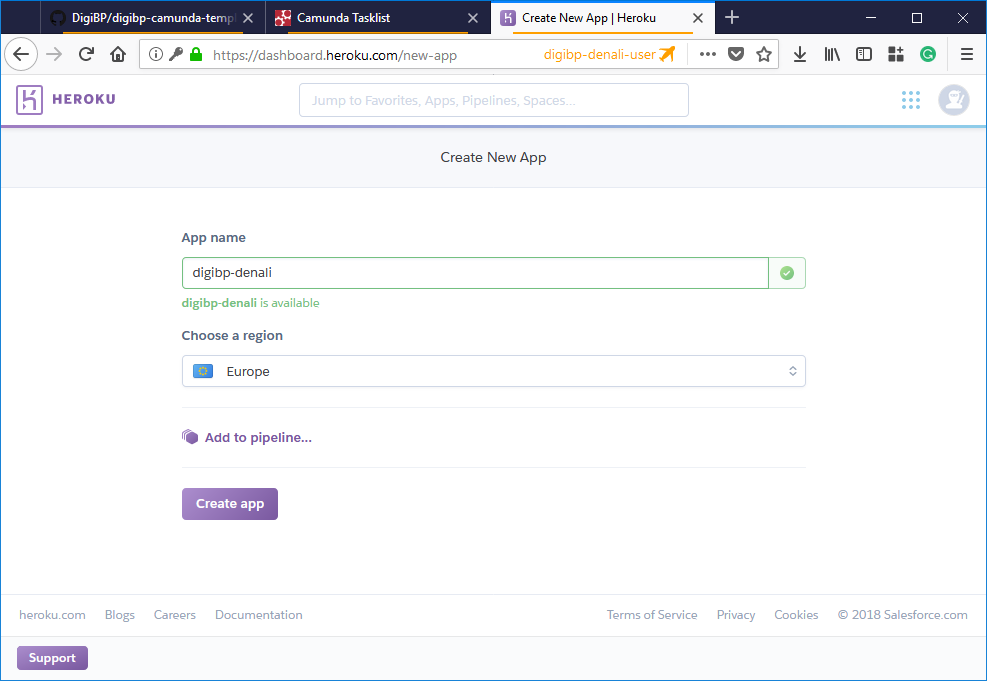Click the browser Forward arrow button
Screen dimensions: 987x681
55,55
